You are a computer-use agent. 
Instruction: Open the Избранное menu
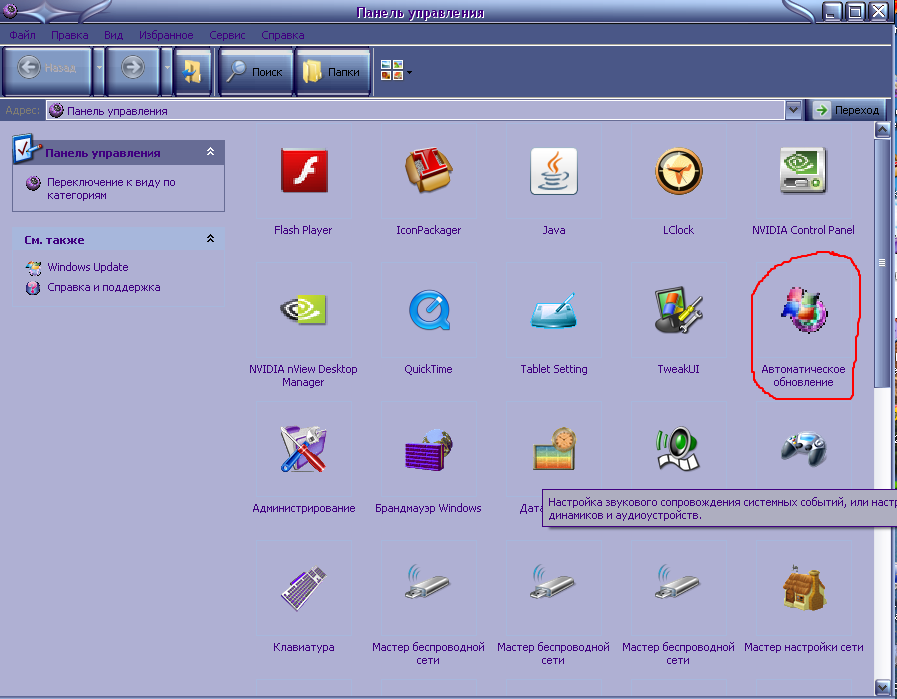pyautogui.click(x=166, y=35)
